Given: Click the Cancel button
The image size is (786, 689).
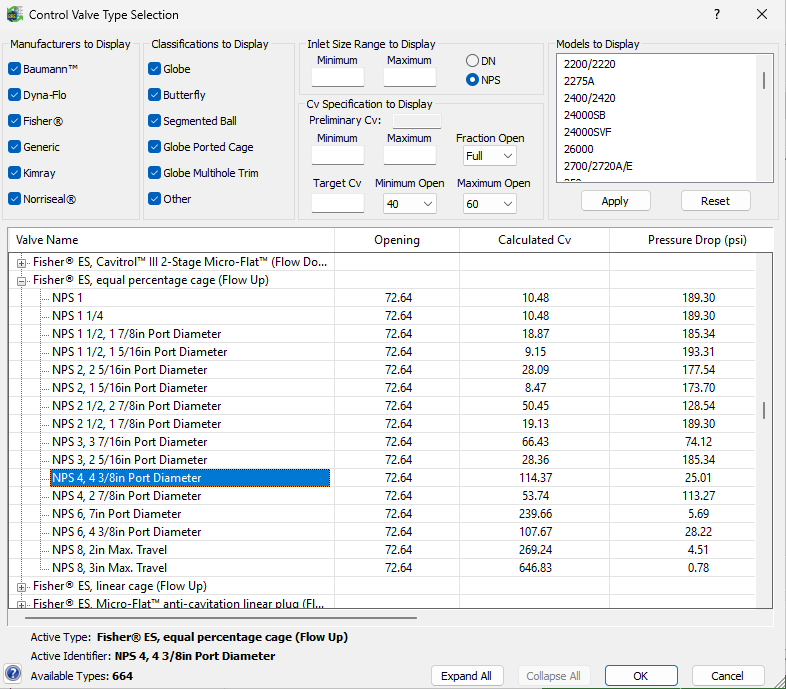Looking at the screenshot, I should [728, 676].
